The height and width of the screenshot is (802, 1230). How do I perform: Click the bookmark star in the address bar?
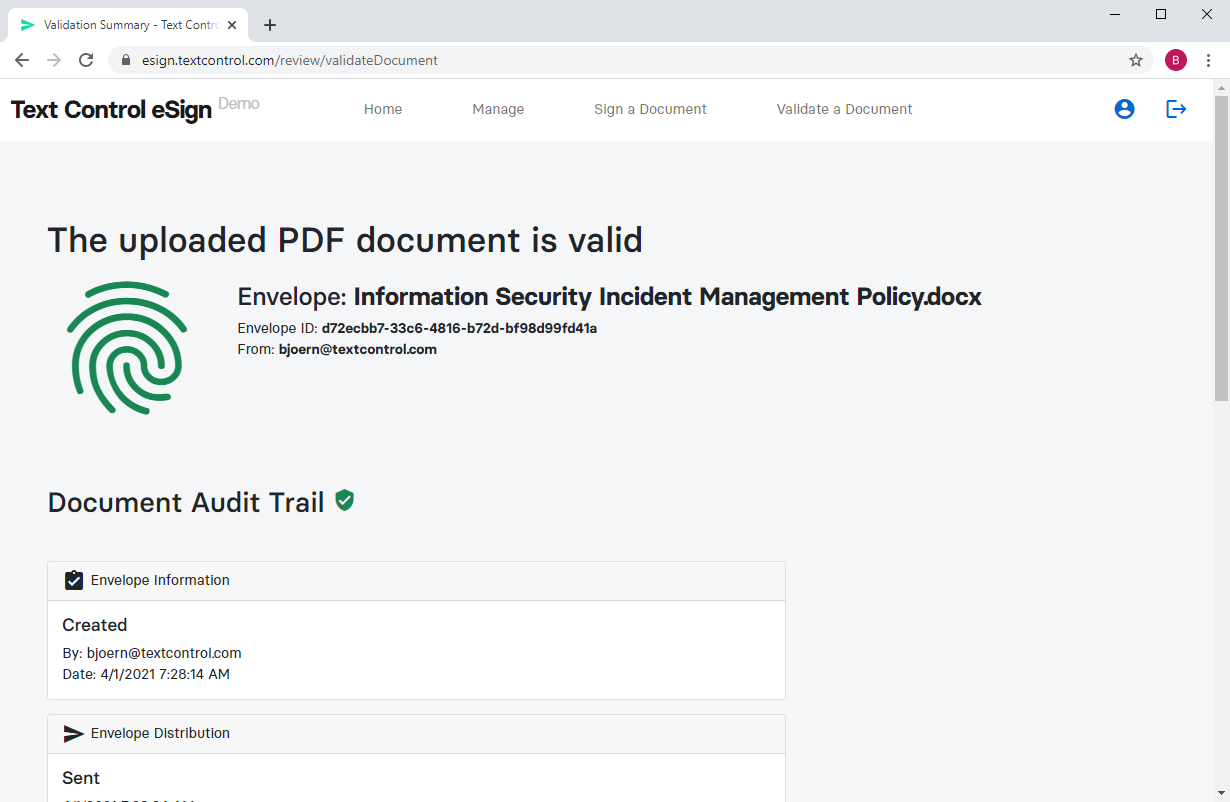1136,60
